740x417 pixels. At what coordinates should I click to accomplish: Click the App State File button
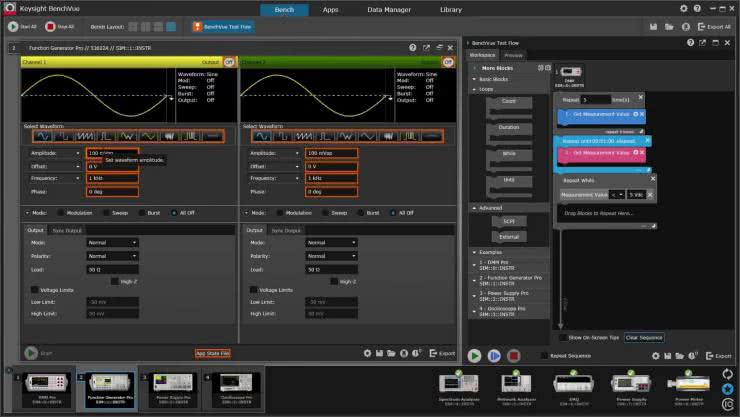(212, 353)
